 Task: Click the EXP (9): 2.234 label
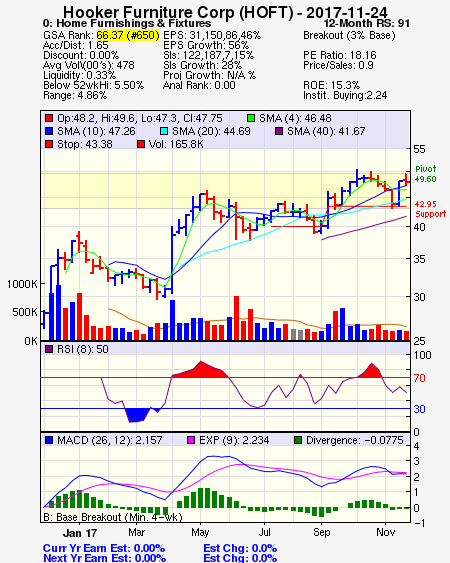pos(234,440)
